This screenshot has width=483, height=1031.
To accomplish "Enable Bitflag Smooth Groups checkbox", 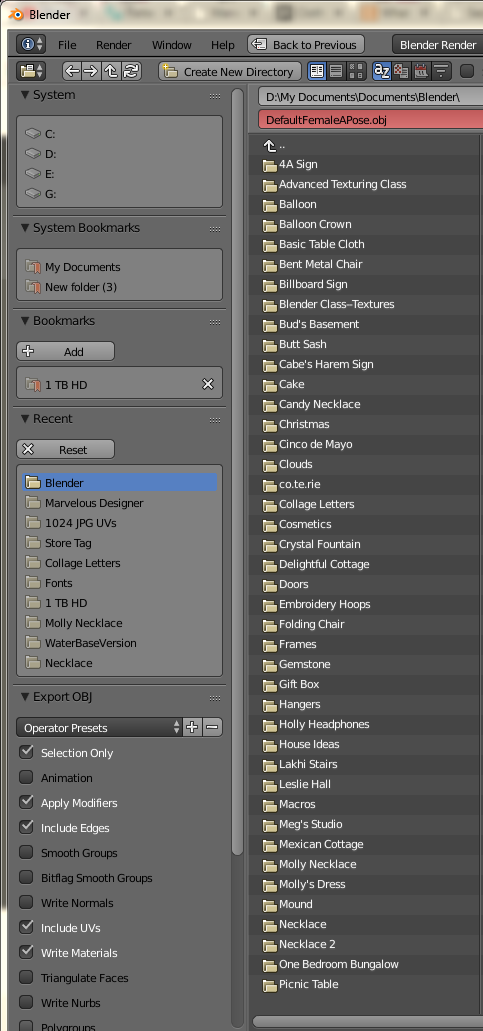I will 26,877.
